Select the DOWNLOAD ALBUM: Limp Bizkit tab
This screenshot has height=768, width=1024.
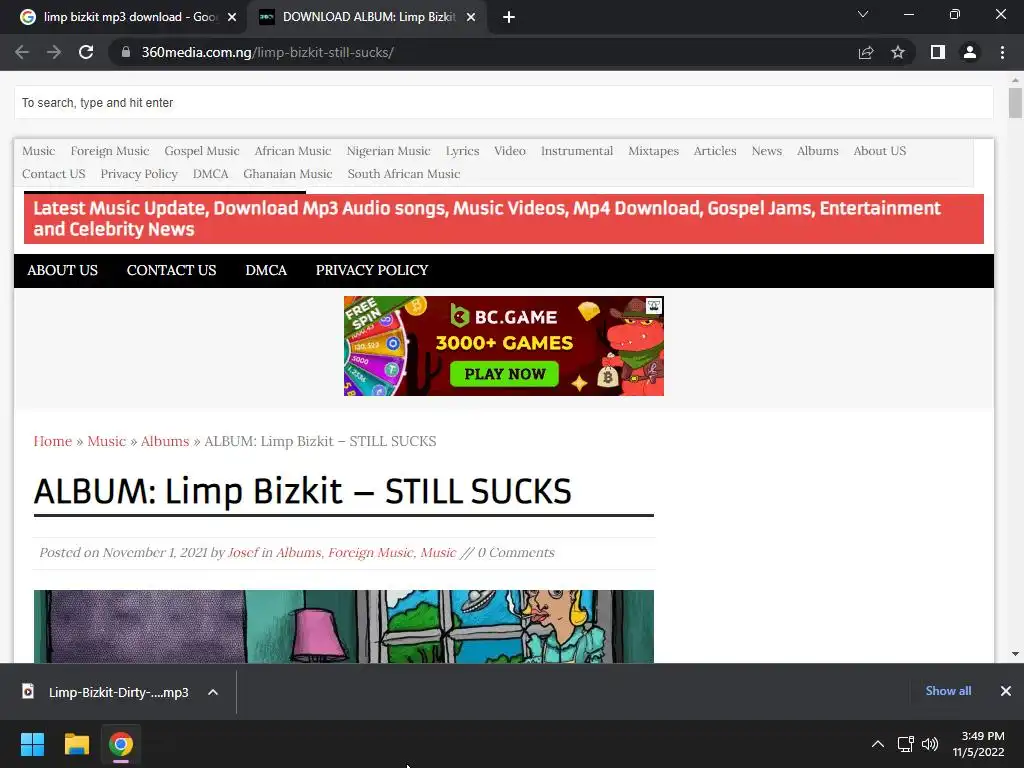[368, 17]
